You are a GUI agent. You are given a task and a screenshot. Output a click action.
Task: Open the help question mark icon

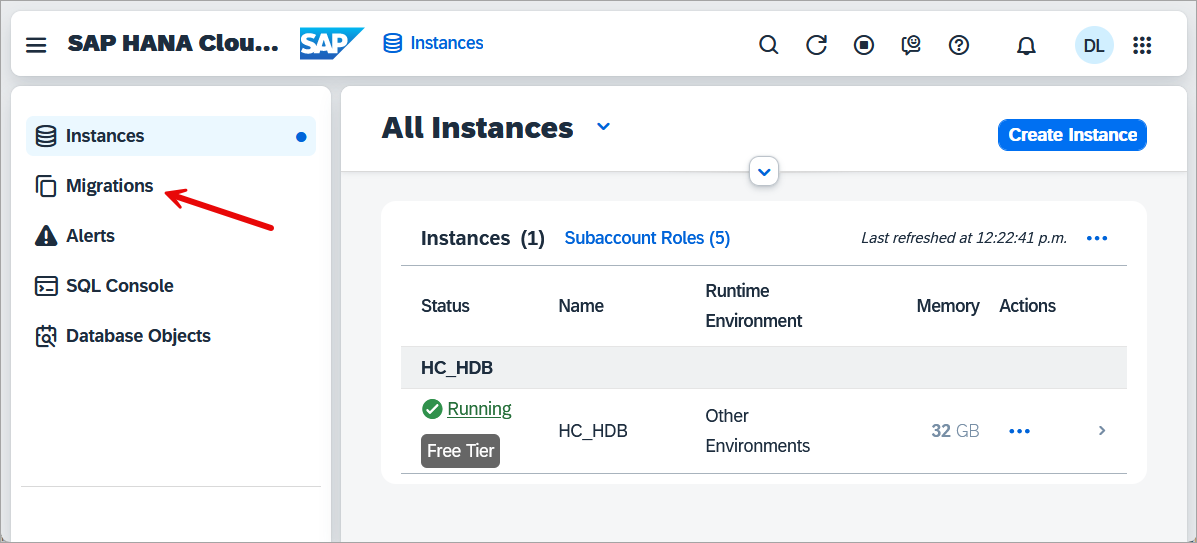(x=959, y=45)
